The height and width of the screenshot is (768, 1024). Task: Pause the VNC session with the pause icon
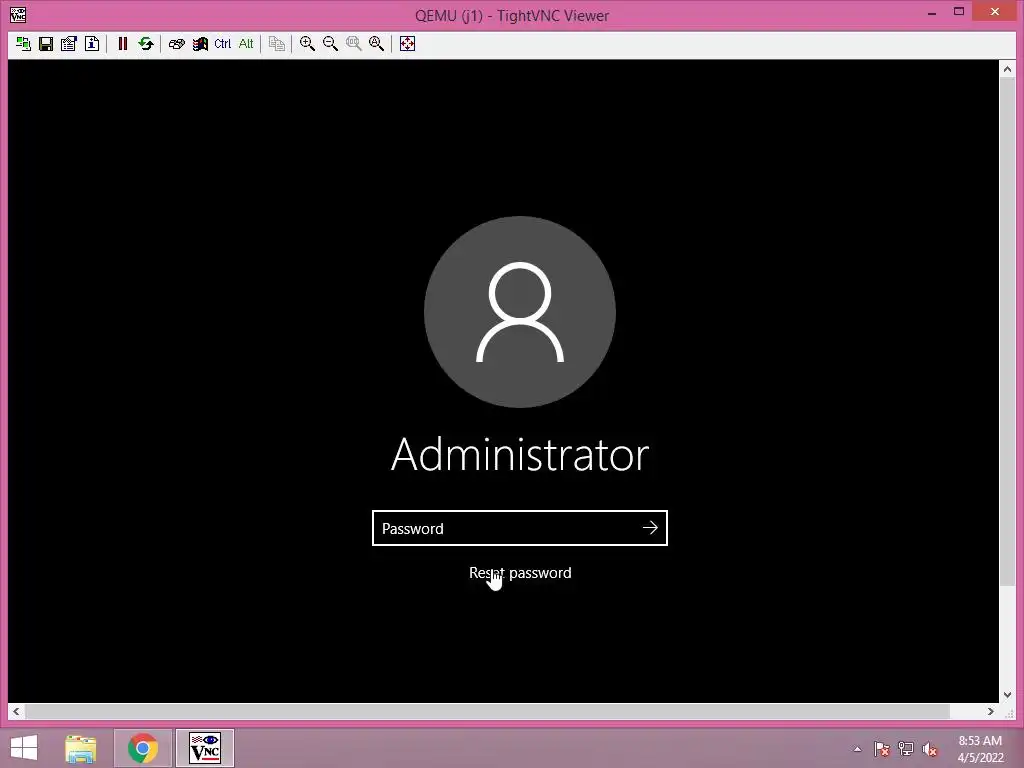pos(122,44)
